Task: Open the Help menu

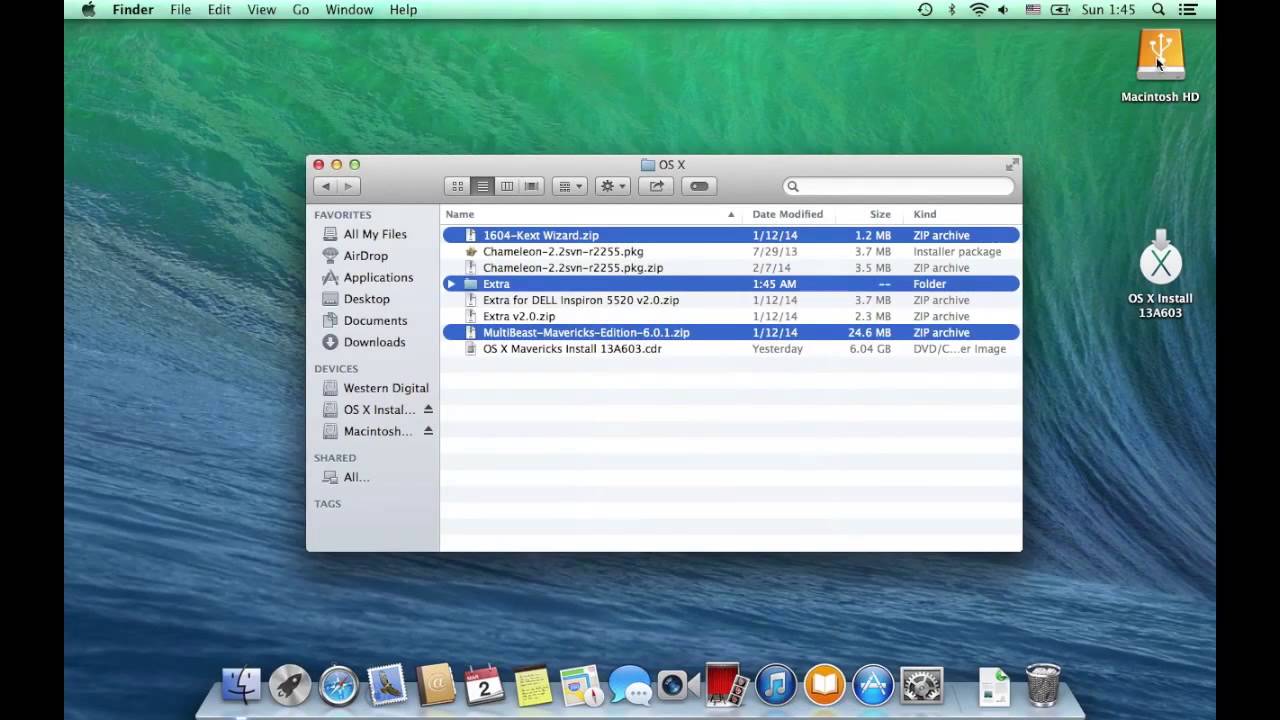Action: pos(403,10)
